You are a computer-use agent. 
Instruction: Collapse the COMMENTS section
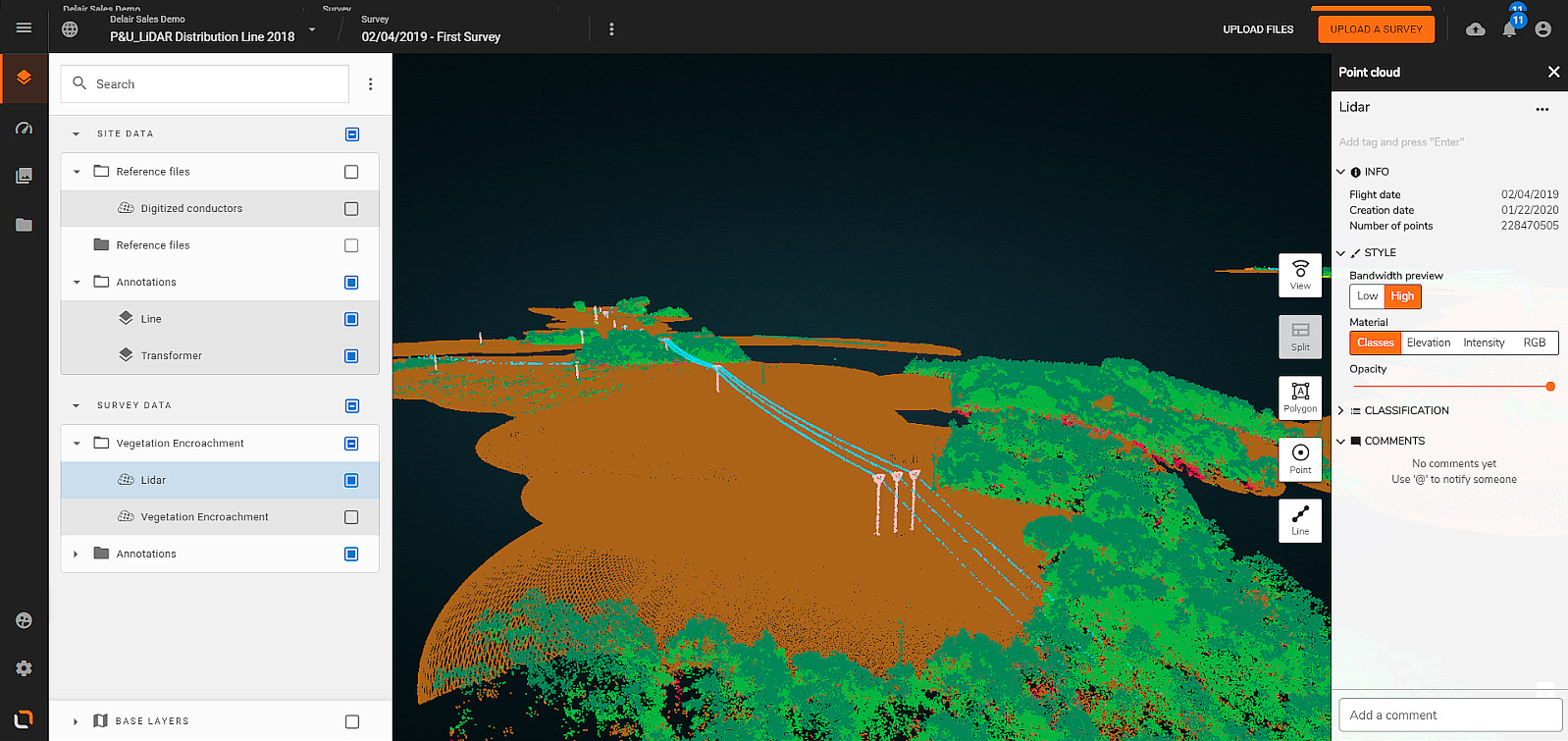pyautogui.click(x=1340, y=441)
